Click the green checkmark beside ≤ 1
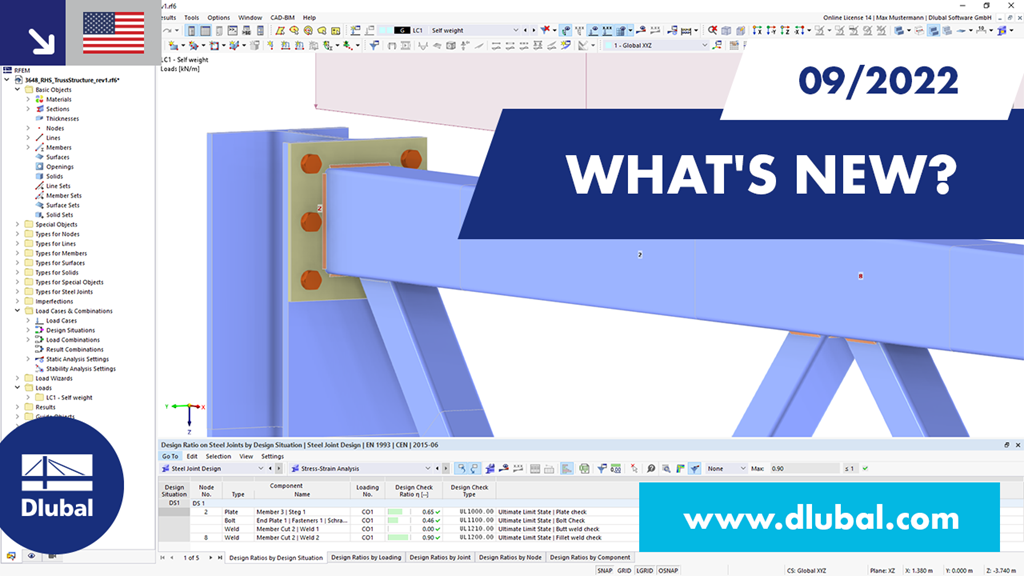The width and height of the screenshot is (1024, 576). coord(865,468)
